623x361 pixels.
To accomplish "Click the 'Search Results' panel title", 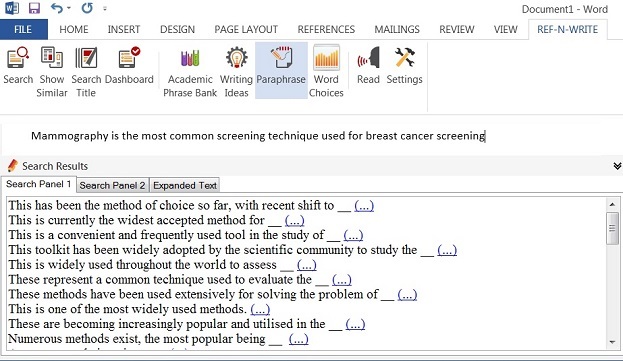I will point(55,166).
